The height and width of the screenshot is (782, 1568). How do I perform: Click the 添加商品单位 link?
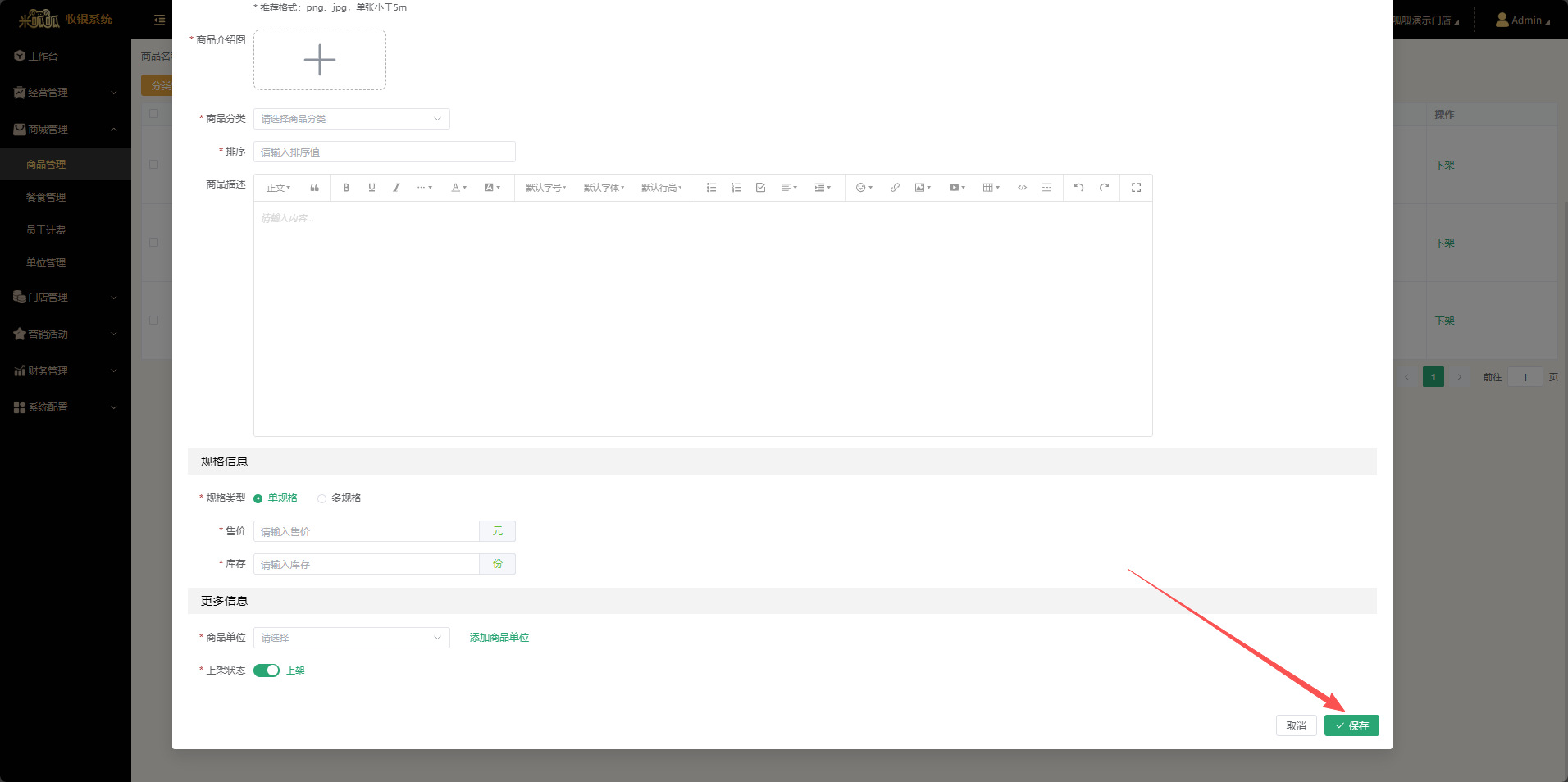coord(499,637)
